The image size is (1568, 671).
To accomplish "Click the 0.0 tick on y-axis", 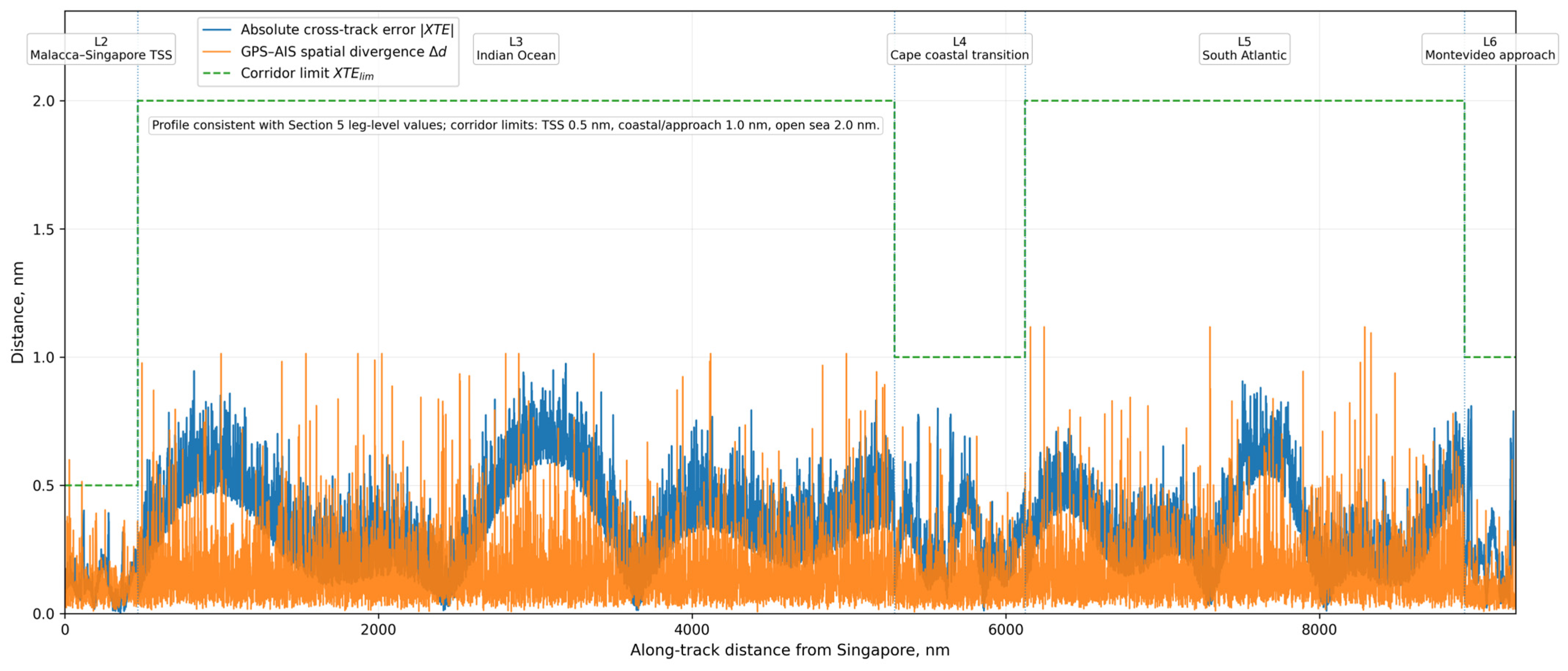I will [x=44, y=614].
